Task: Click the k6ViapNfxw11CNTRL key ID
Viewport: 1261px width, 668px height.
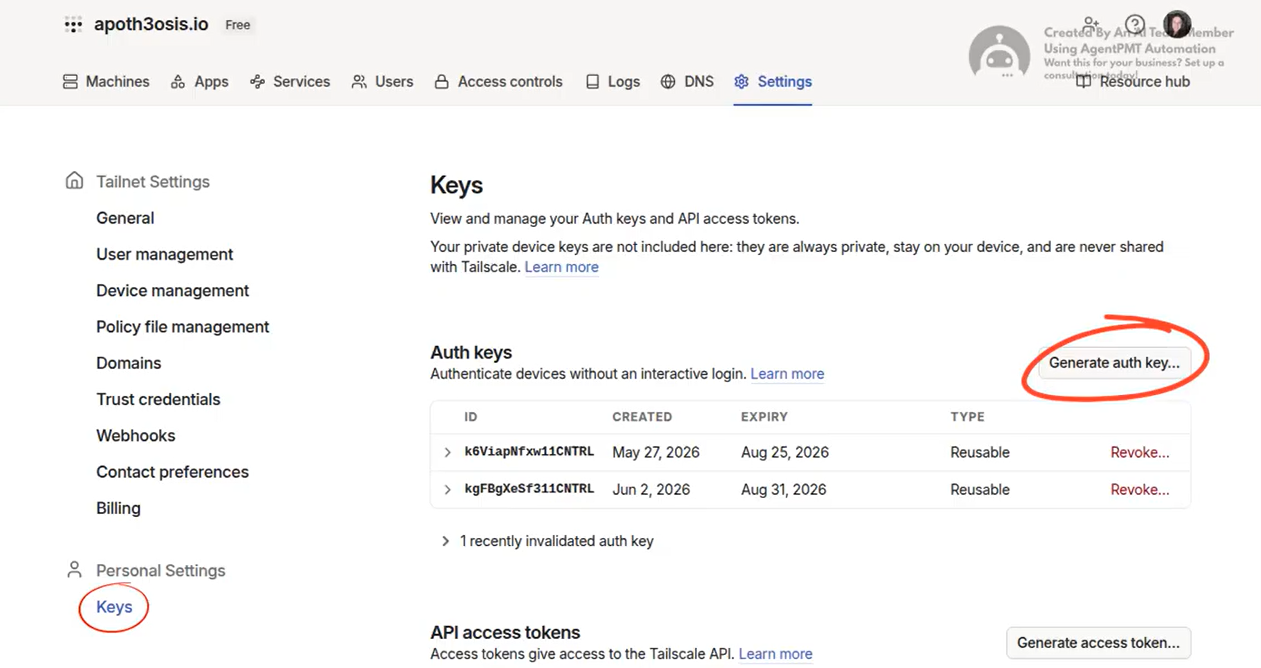Action: click(x=529, y=452)
